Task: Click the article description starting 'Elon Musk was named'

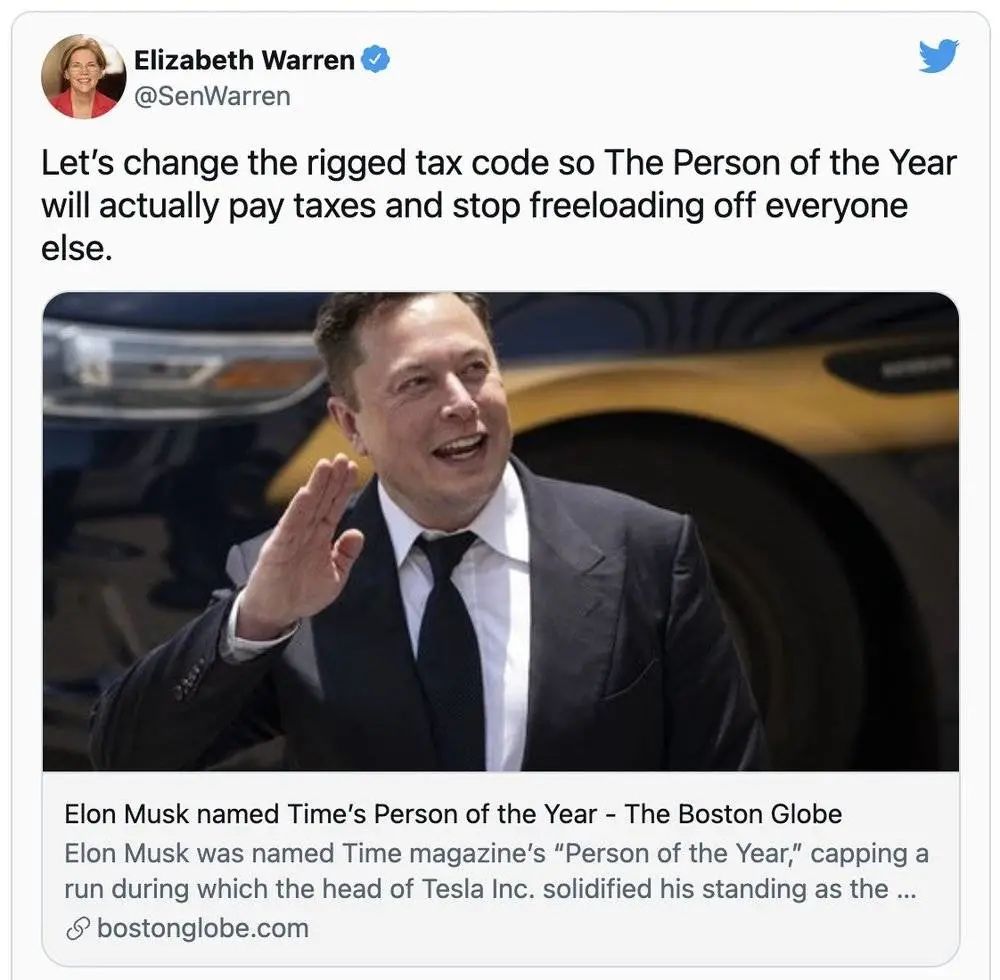Action: (496, 871)
